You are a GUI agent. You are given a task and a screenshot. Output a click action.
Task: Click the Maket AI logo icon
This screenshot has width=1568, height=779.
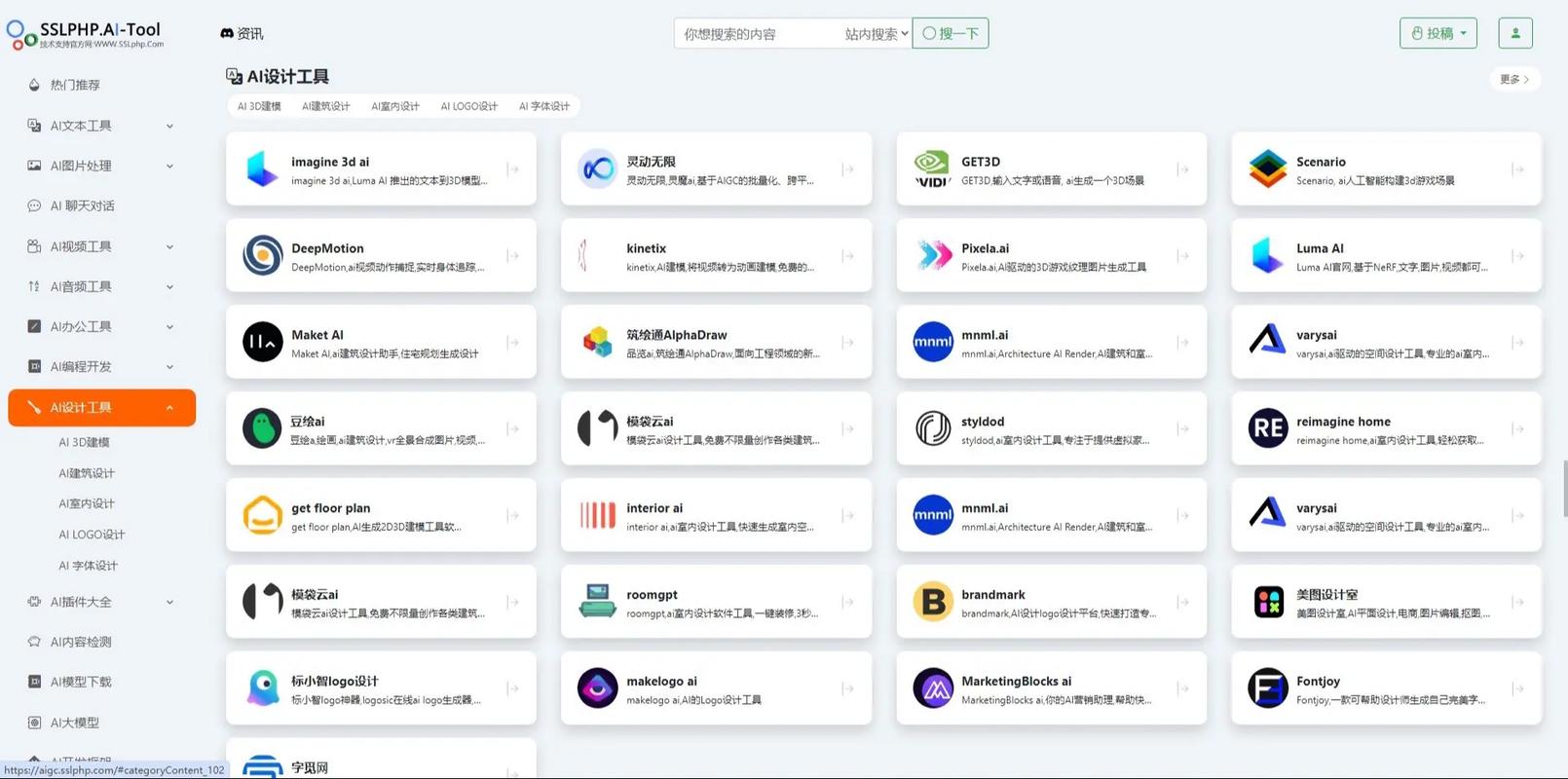(262, 343)
